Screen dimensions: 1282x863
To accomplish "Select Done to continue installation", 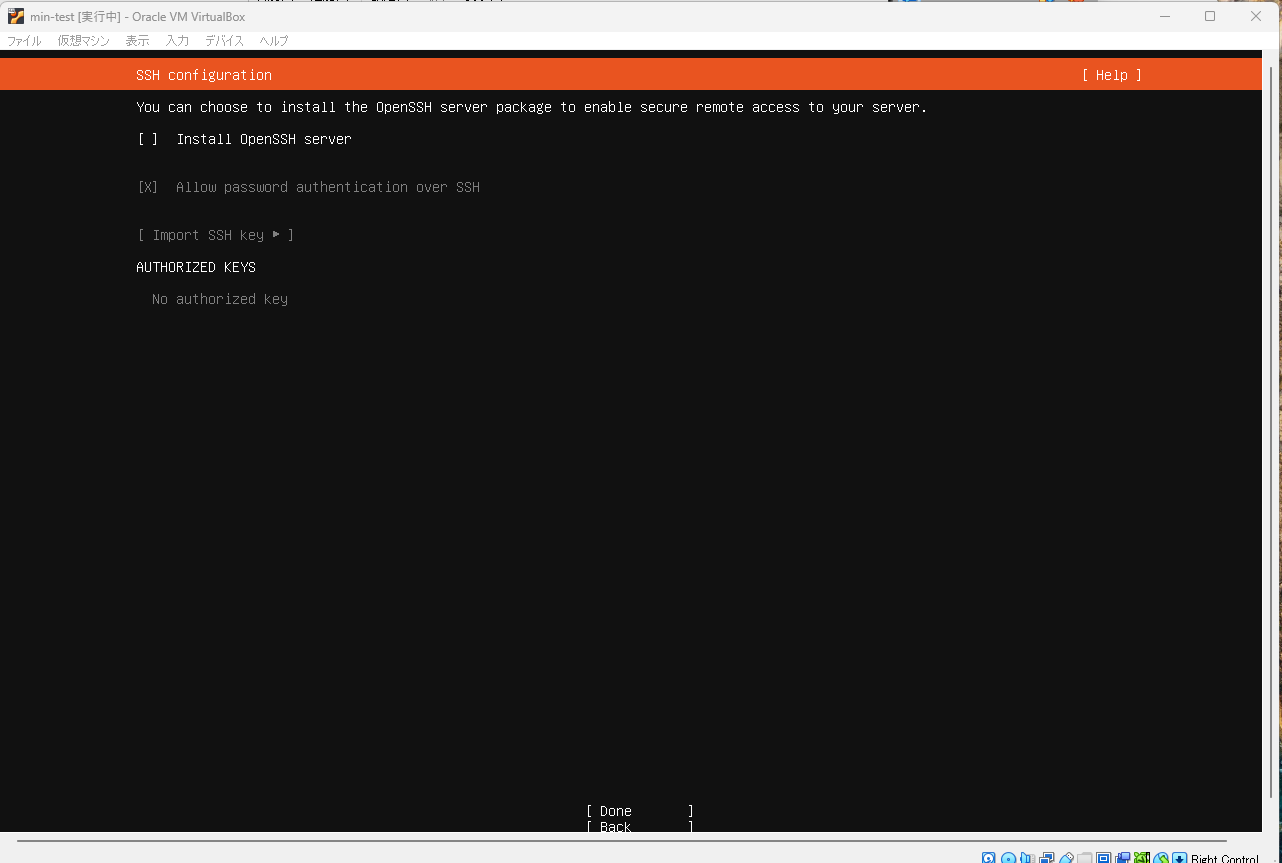I will pyautogui.click(x=614, y=811).
